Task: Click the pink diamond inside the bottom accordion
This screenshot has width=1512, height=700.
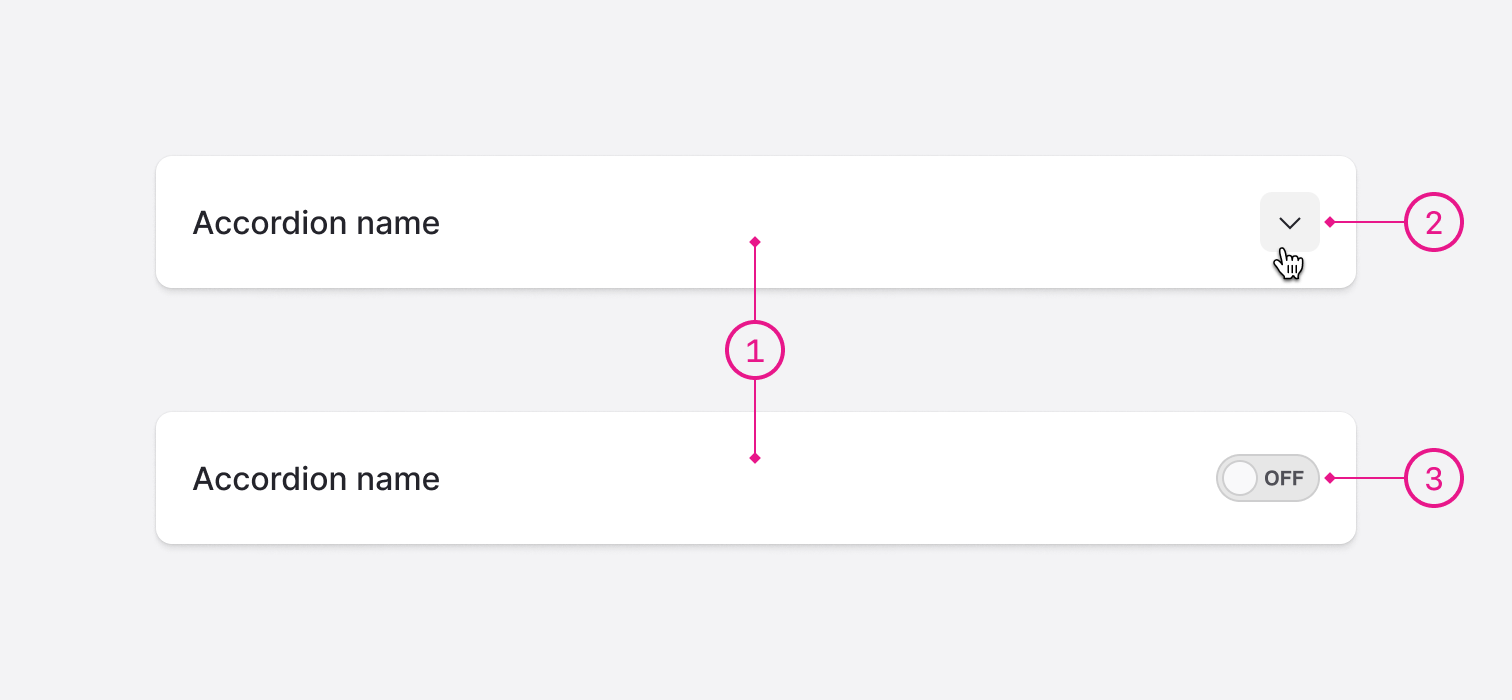Action: click(x=755, y=458)
